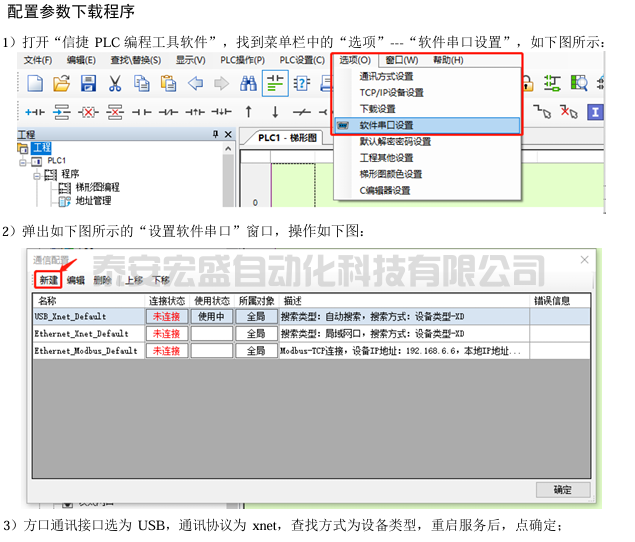Click the Open folder toolbar icon
Screen dimensions: 635x542
62,83
